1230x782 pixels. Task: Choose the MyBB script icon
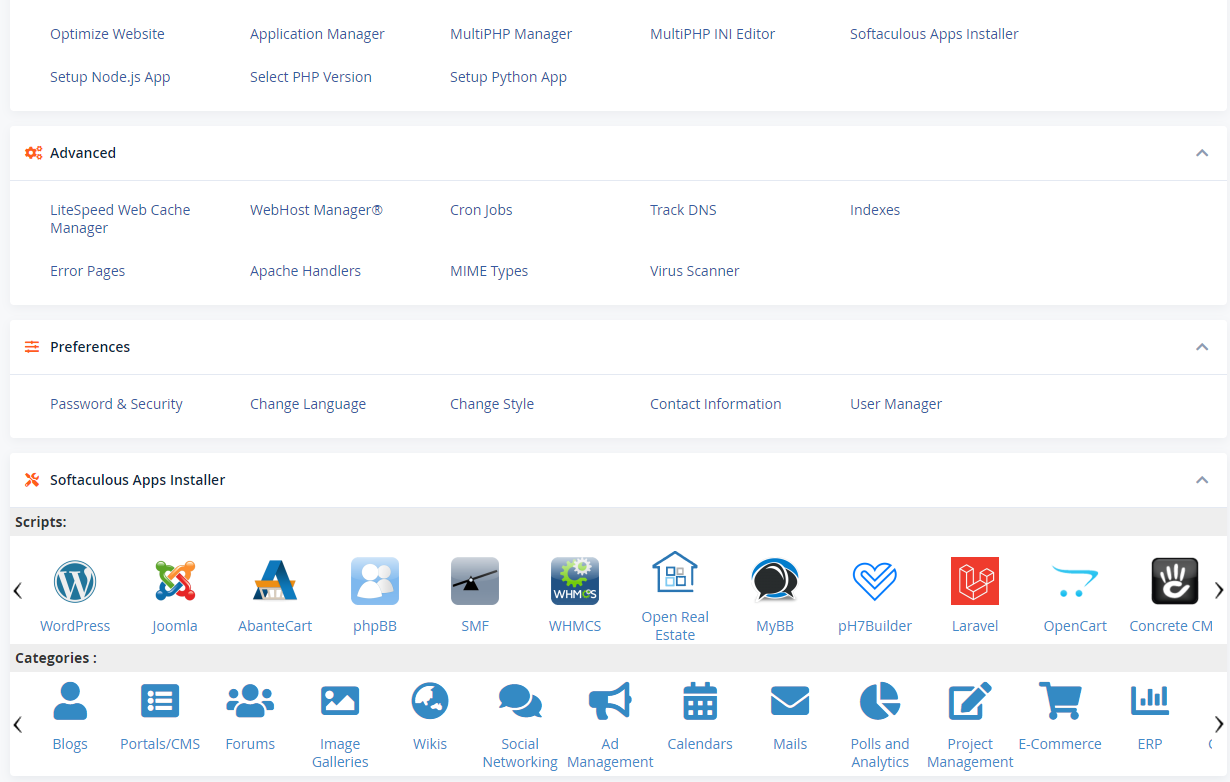[775, 581]
